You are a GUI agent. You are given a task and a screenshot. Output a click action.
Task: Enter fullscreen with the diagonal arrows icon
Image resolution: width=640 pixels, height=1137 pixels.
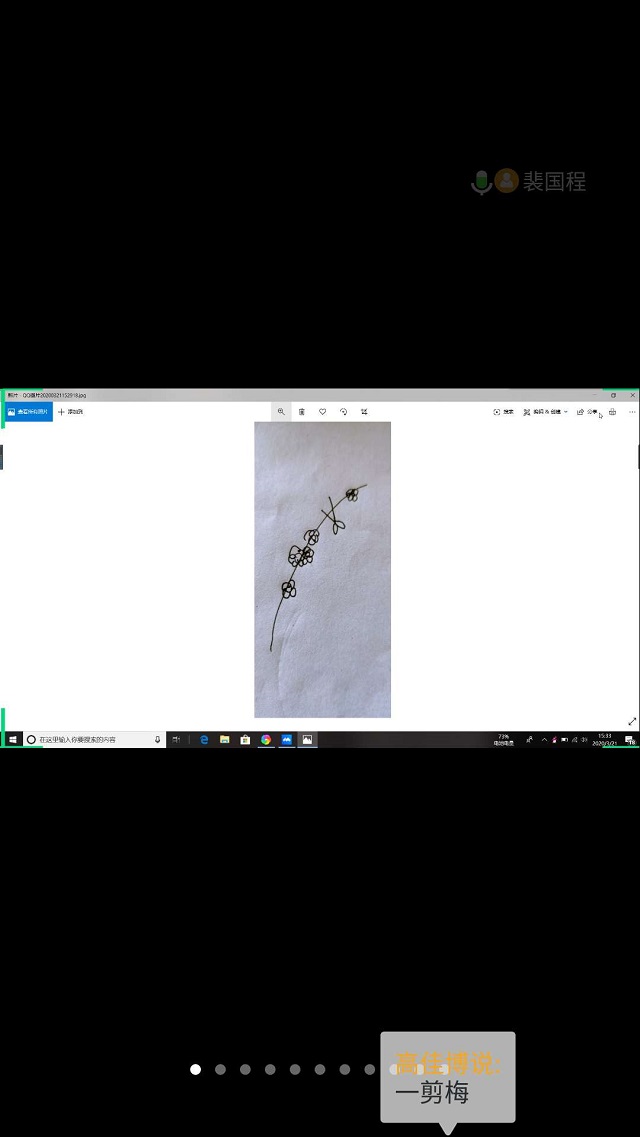[631, 721]
